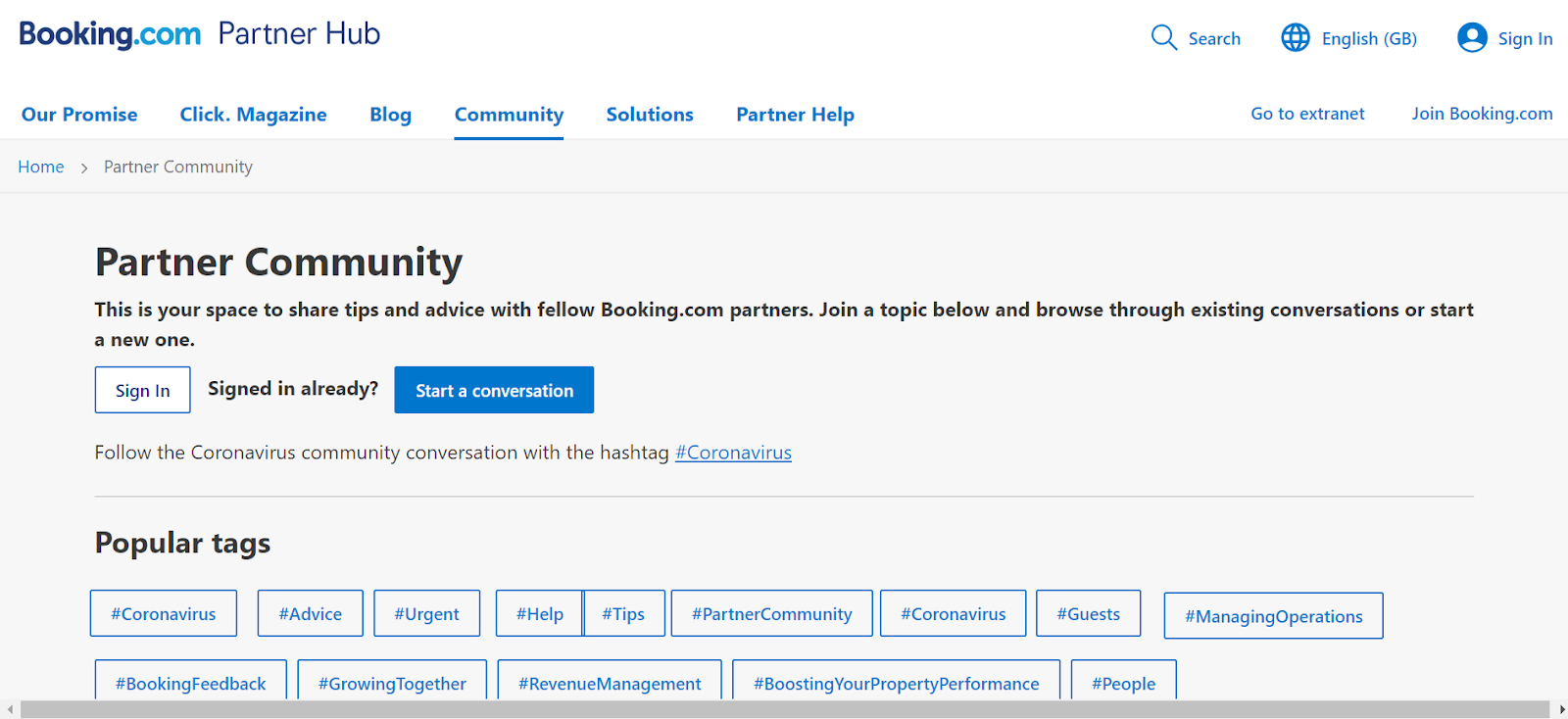Click the left arrow of horizontal scrollbar
Viewport: 1568px width, 719px height.
click(x=10, y=709)
